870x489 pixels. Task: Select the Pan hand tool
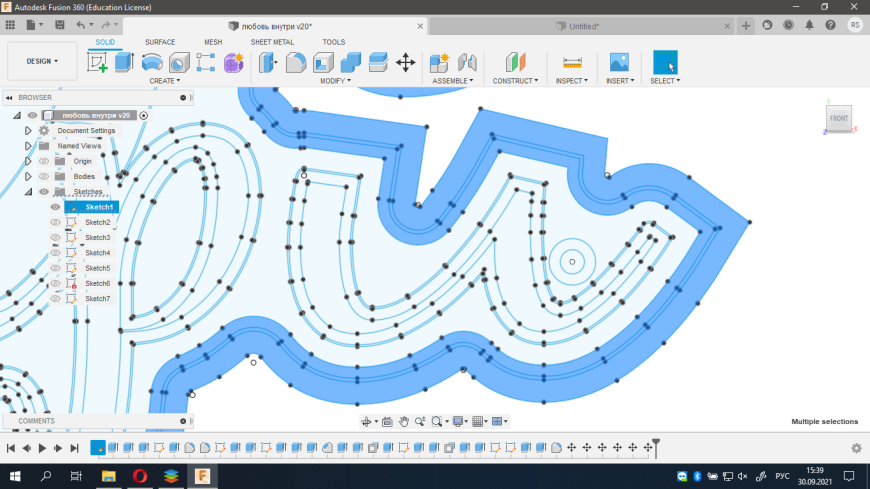pos(403,422)
